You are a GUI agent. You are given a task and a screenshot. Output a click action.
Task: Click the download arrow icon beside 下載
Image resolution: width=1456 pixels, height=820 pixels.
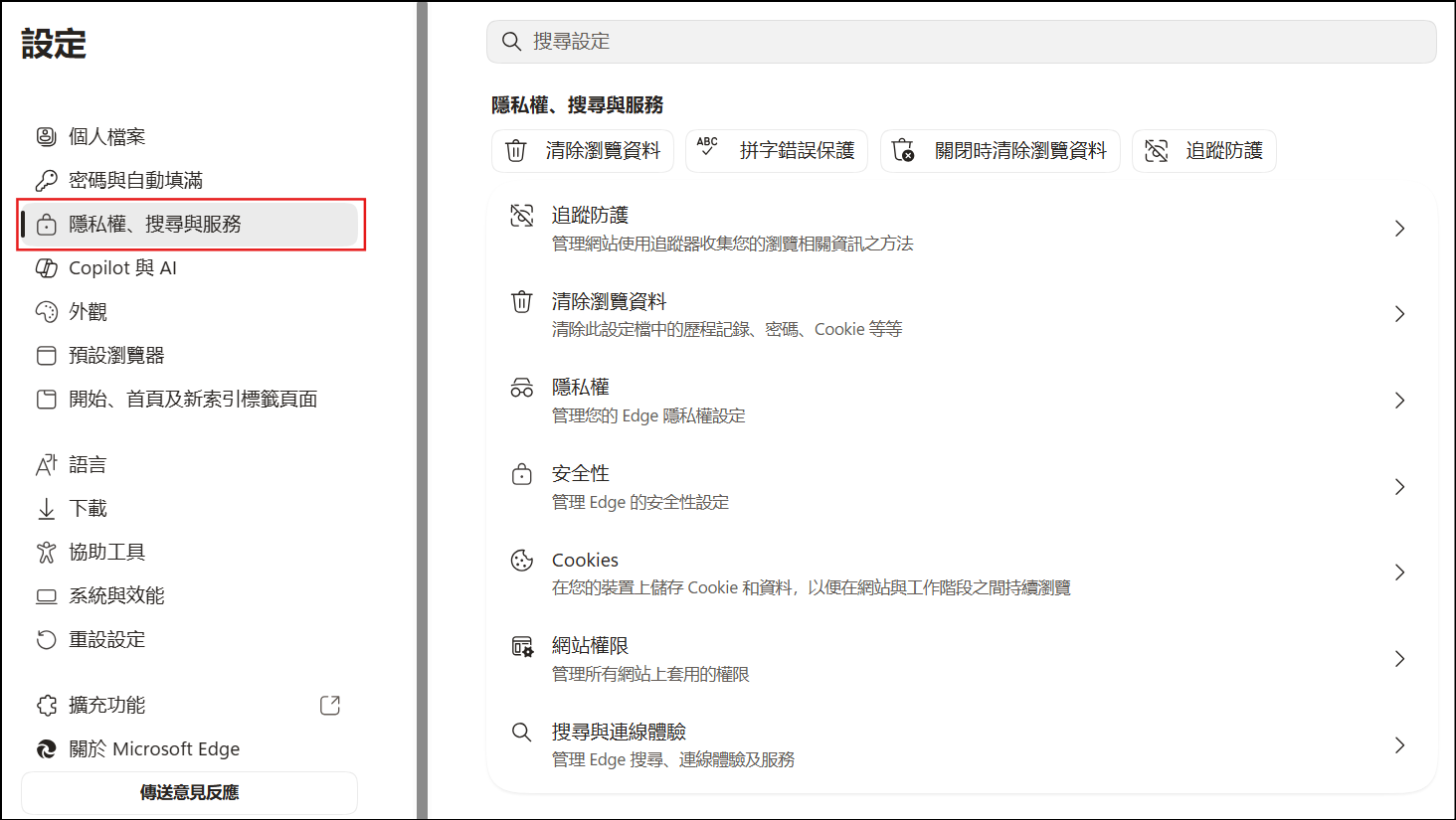click(46, 508)
